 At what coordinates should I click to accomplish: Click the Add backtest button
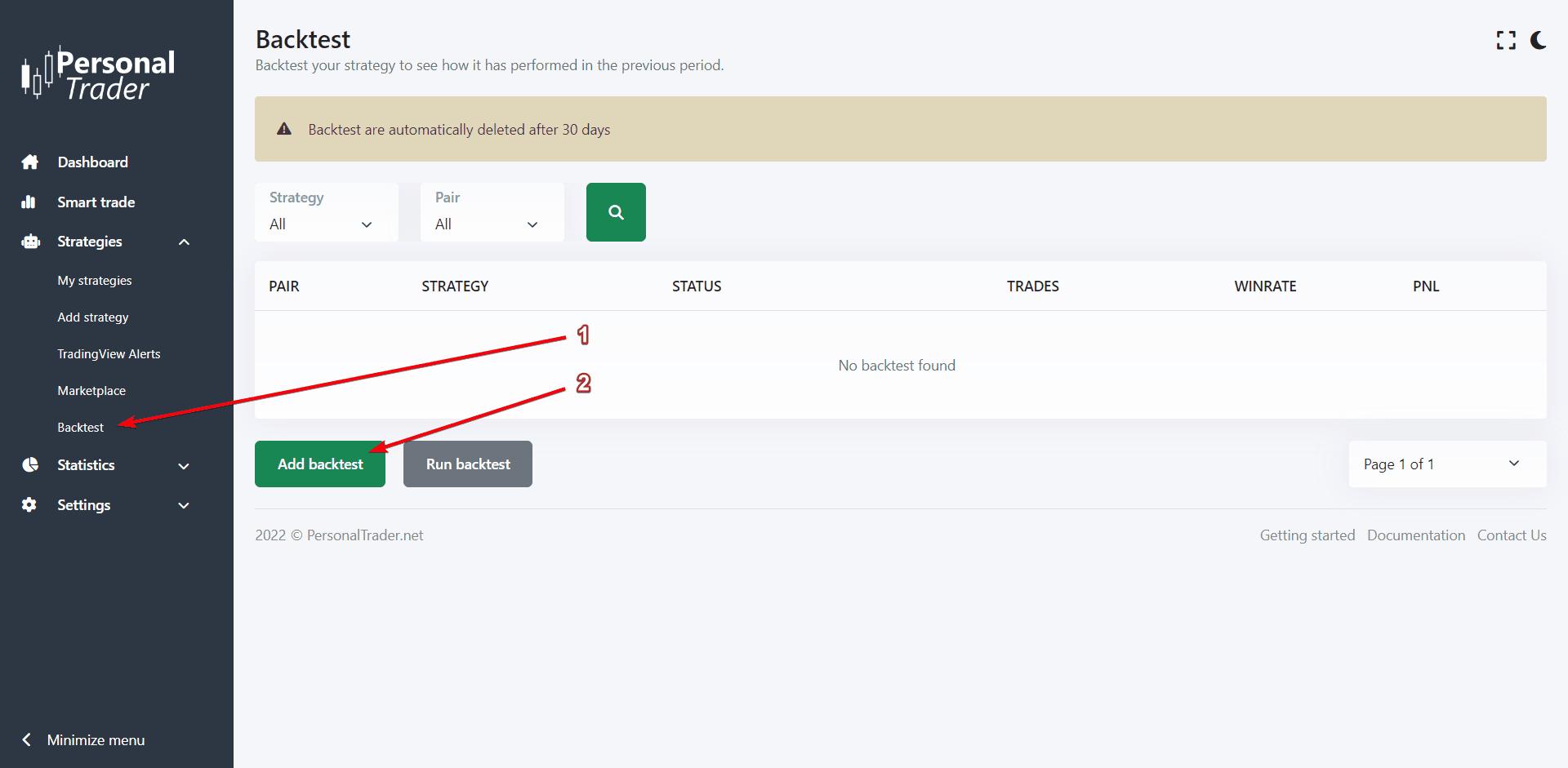(x=319, y=464)
